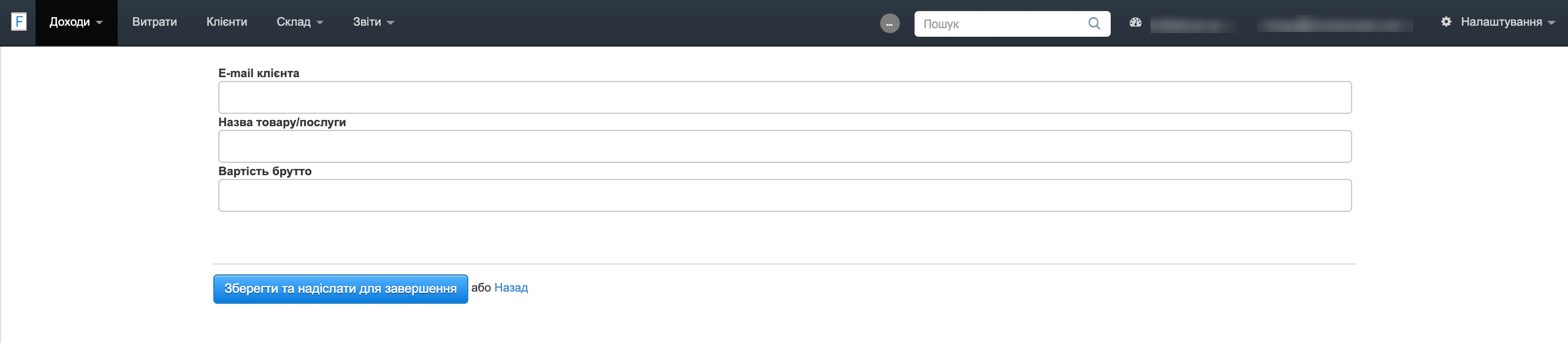This screenshot has height=343, width=1568.
Task: Select the Вартість брутто input field
Action: click(x=785, y=195)
